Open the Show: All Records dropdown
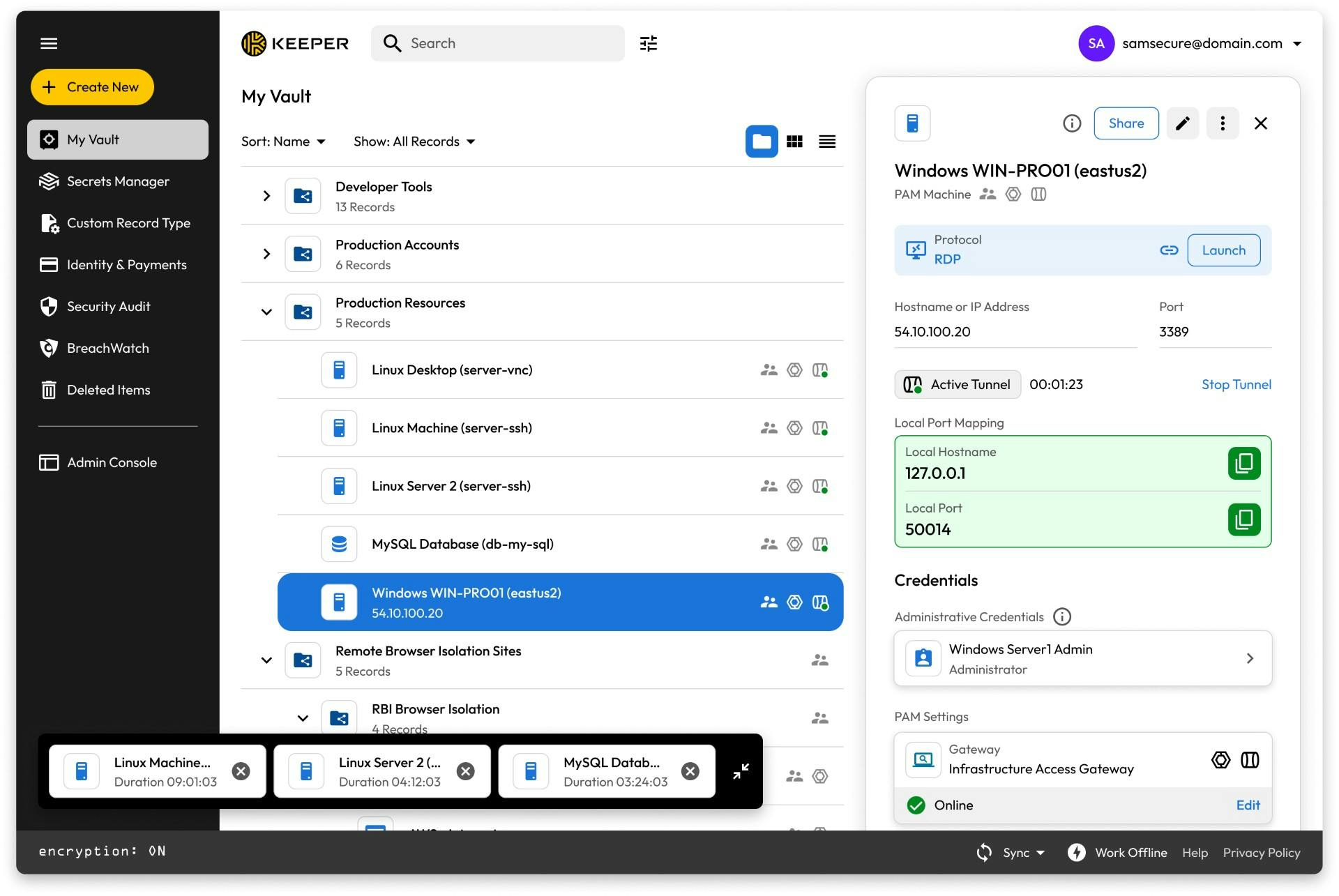This screenshot has height=896, width=1339. coord(414,141)
